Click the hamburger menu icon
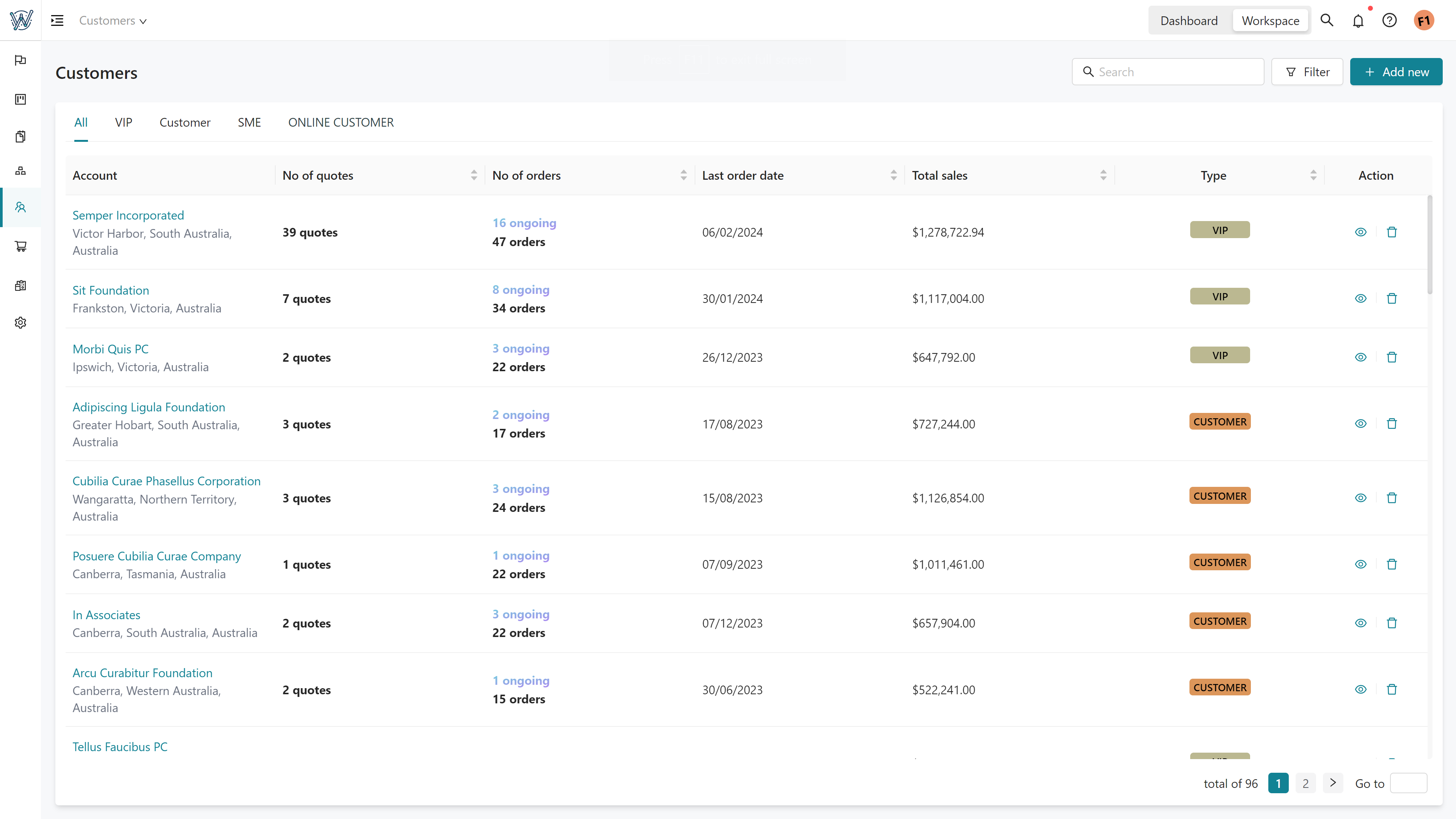Viewport: 1456px width, 819px height. coord(57,20)
